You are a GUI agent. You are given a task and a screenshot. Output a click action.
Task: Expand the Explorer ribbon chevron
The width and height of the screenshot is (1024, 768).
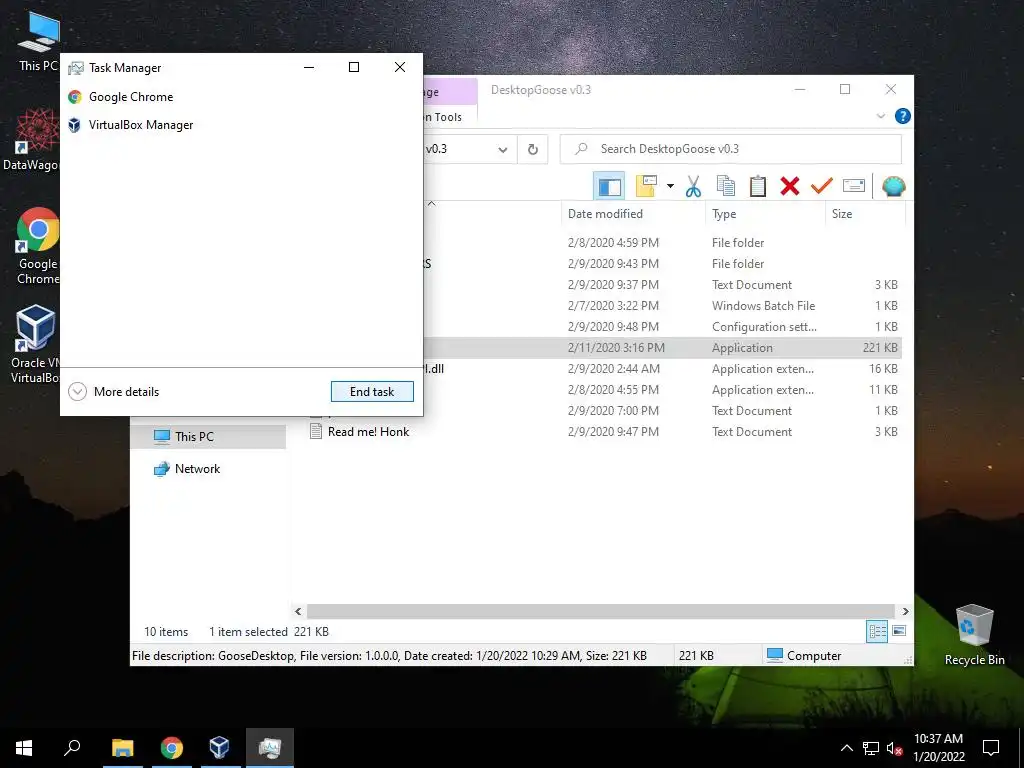point(880,116)
